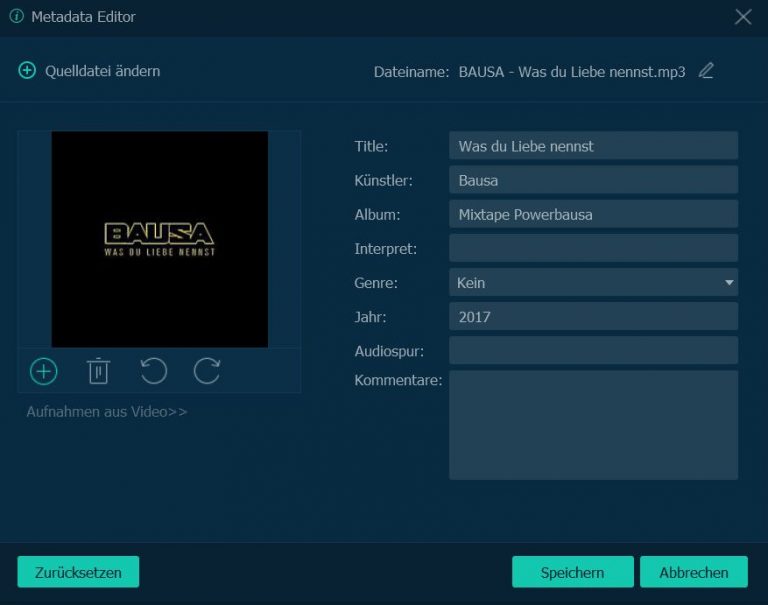The width and height of the screenshot is (768, 605).
Task: Click the Kommentare text area
Action: (x=593, y=425)
